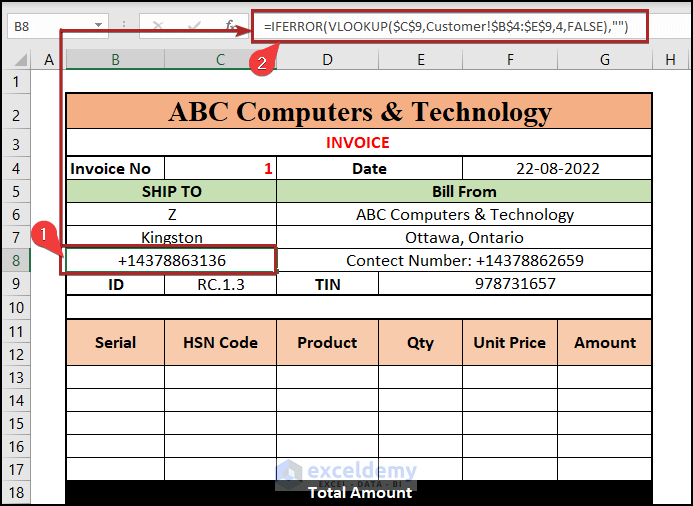Select row 18 header

[x=16, y=492]
